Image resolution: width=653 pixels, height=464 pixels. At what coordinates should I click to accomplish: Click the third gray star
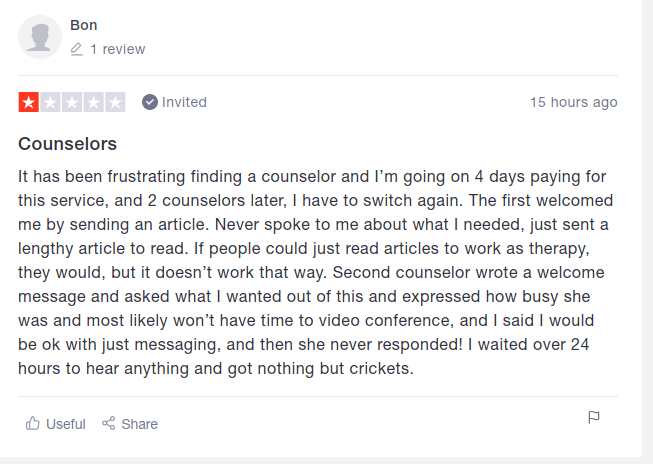[x=72, y=102]
